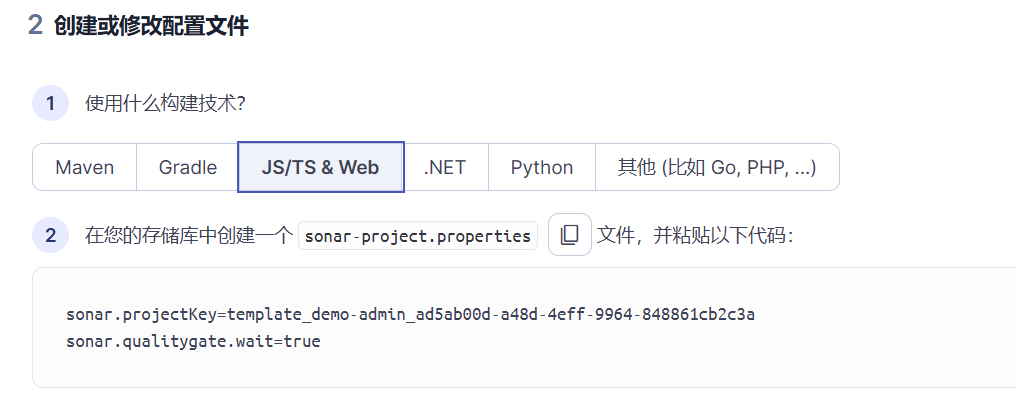Click the large section number 2
1016x407 pixels.
point(36,25)
